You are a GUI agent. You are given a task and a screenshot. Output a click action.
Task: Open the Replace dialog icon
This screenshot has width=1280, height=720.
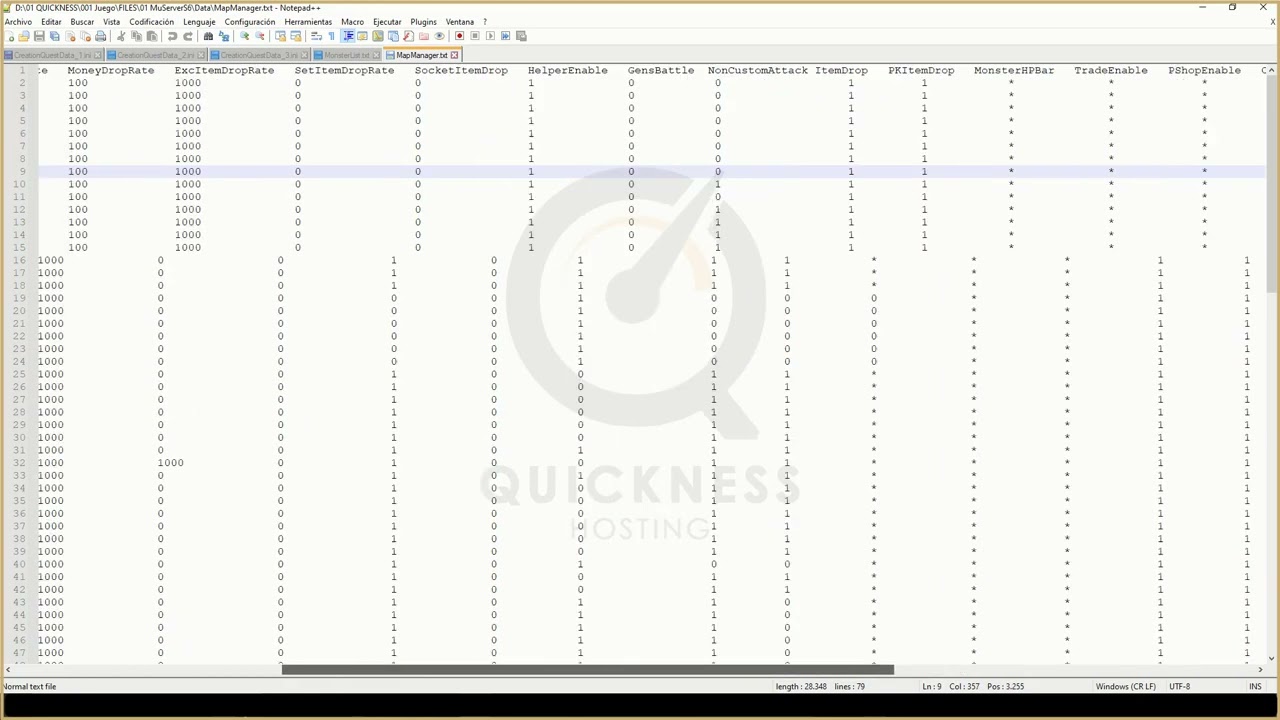[224, 36]
